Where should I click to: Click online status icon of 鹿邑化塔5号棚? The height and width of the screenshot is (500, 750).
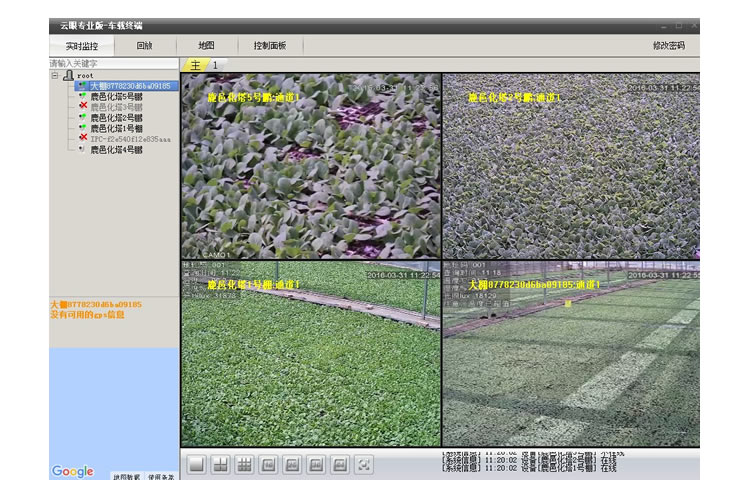click(83, 96)
